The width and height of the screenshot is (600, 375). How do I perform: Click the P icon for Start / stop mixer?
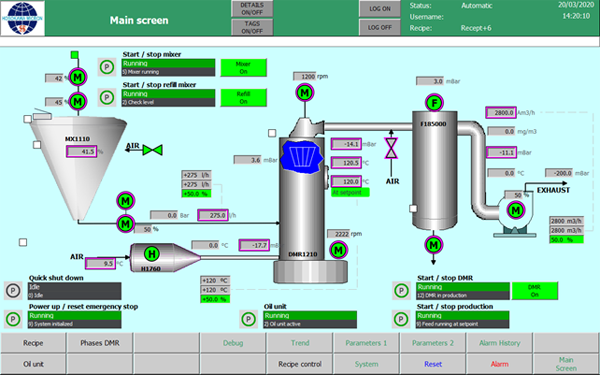[x=107, y=67]
